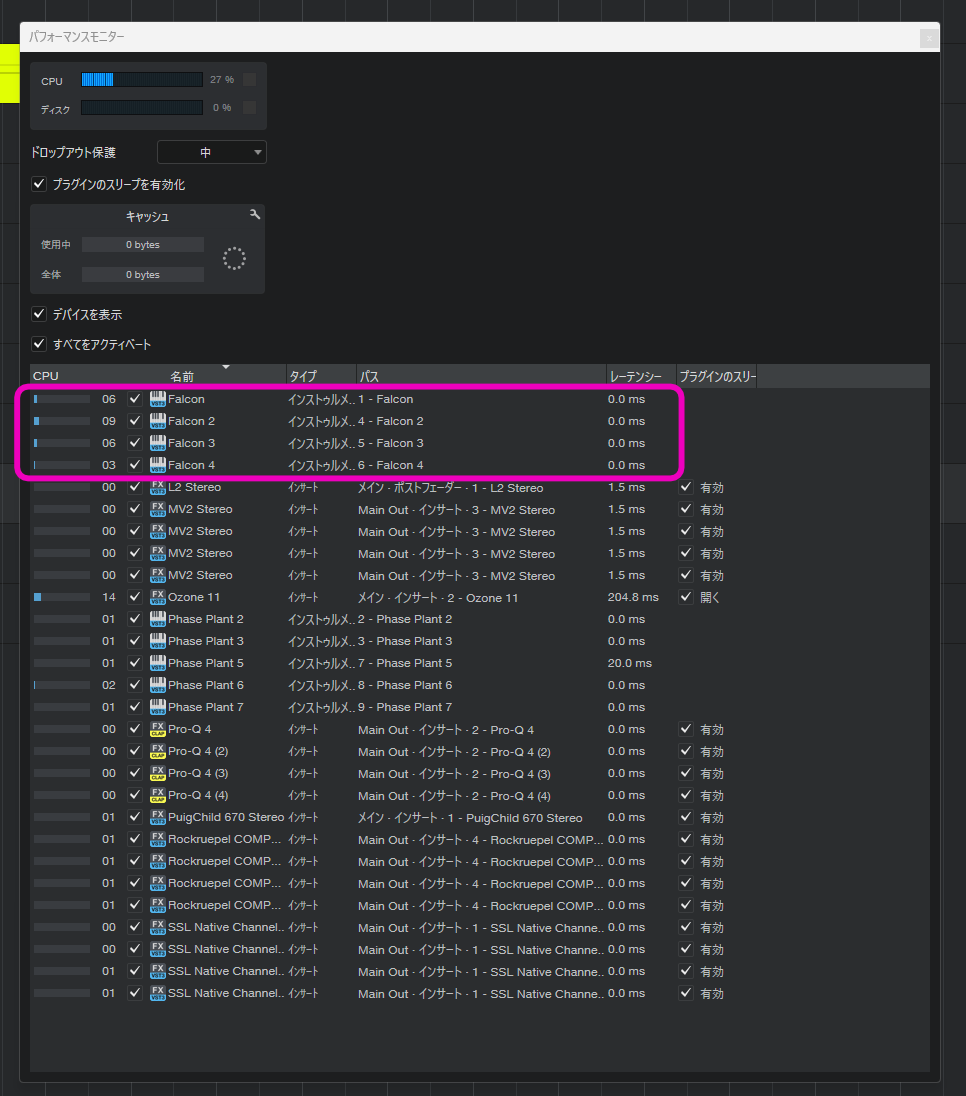Image resolution: width=966 pixels, height=1096 pixels.
Task: Open cache settings with the wrench icon
Action: tap(254, 215)
